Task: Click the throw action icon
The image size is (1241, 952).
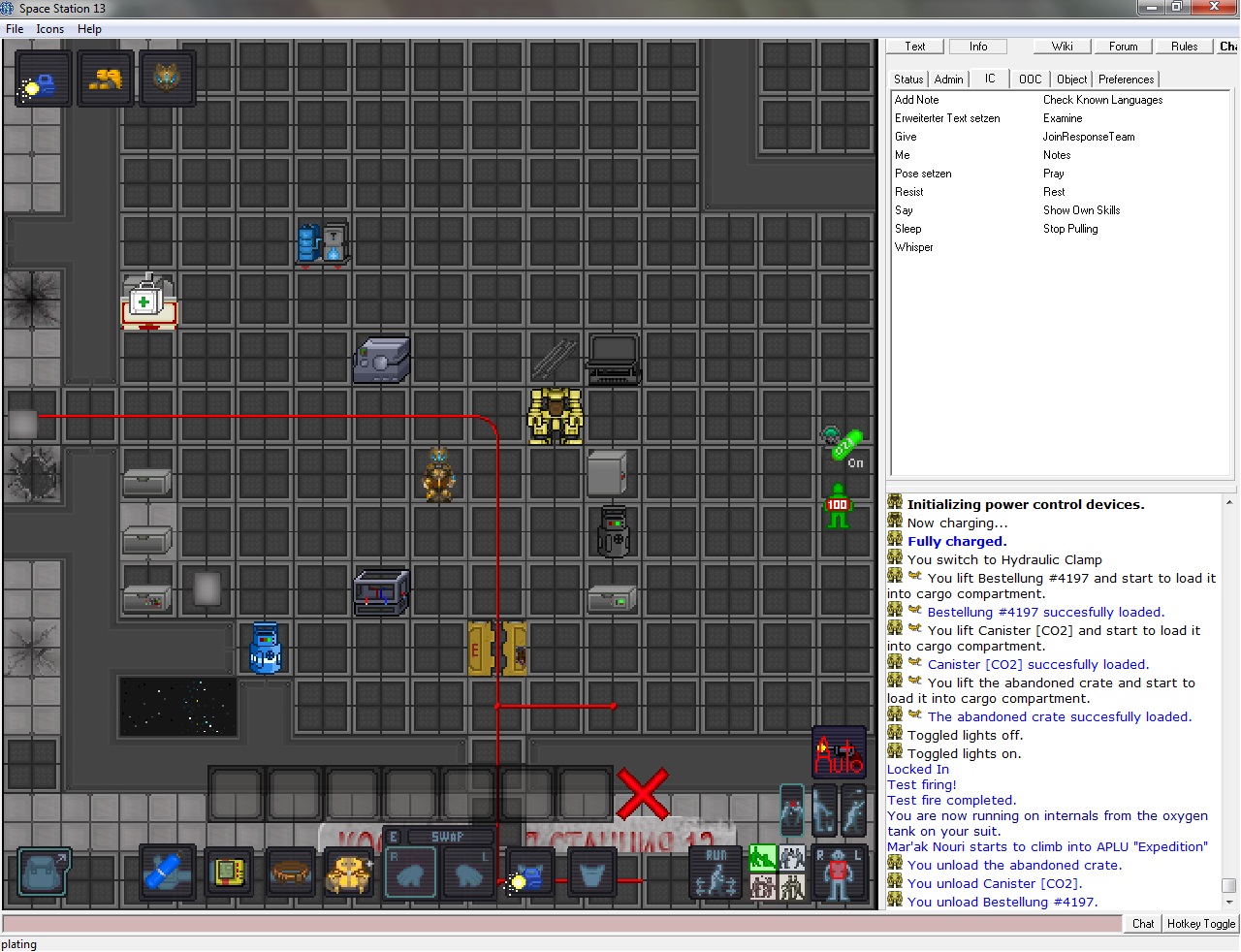Action: (853, 810)
